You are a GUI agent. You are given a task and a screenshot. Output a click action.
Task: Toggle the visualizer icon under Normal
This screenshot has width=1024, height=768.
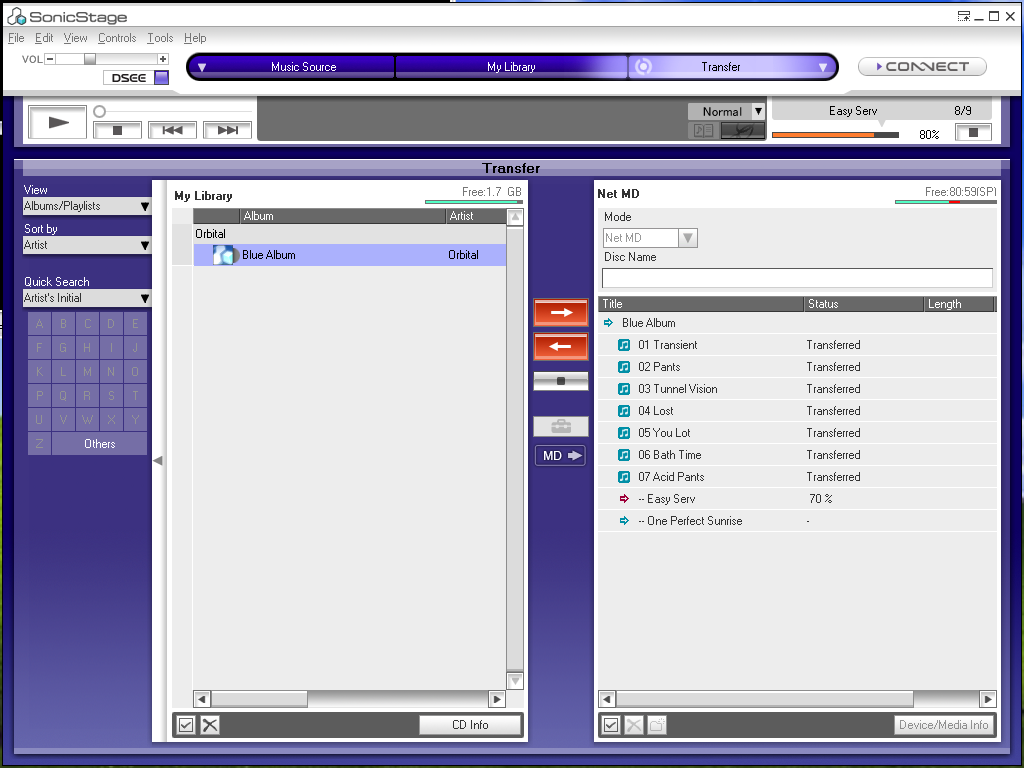point(743,130)
